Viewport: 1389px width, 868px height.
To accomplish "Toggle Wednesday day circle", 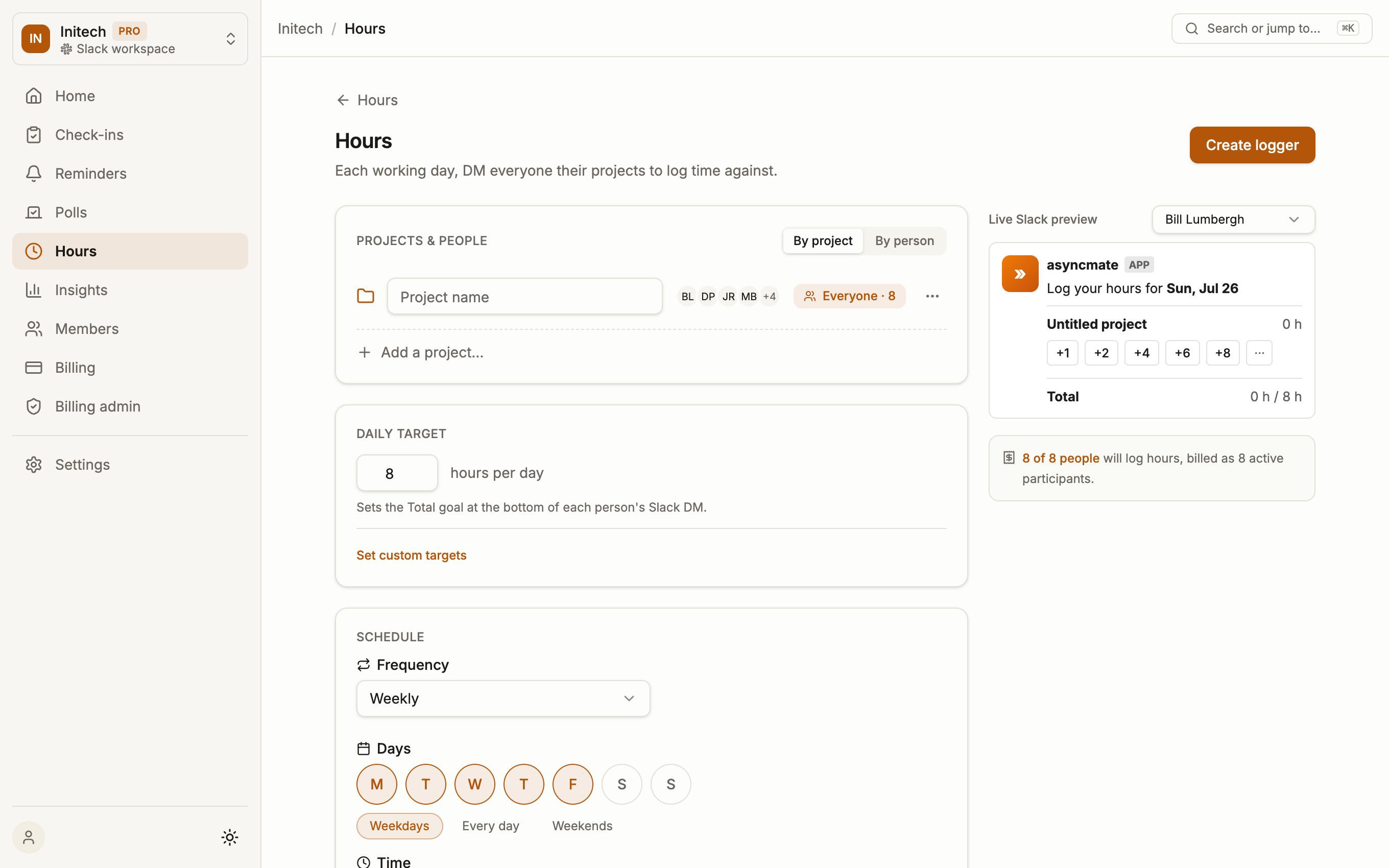I will [x=475, y=784].
